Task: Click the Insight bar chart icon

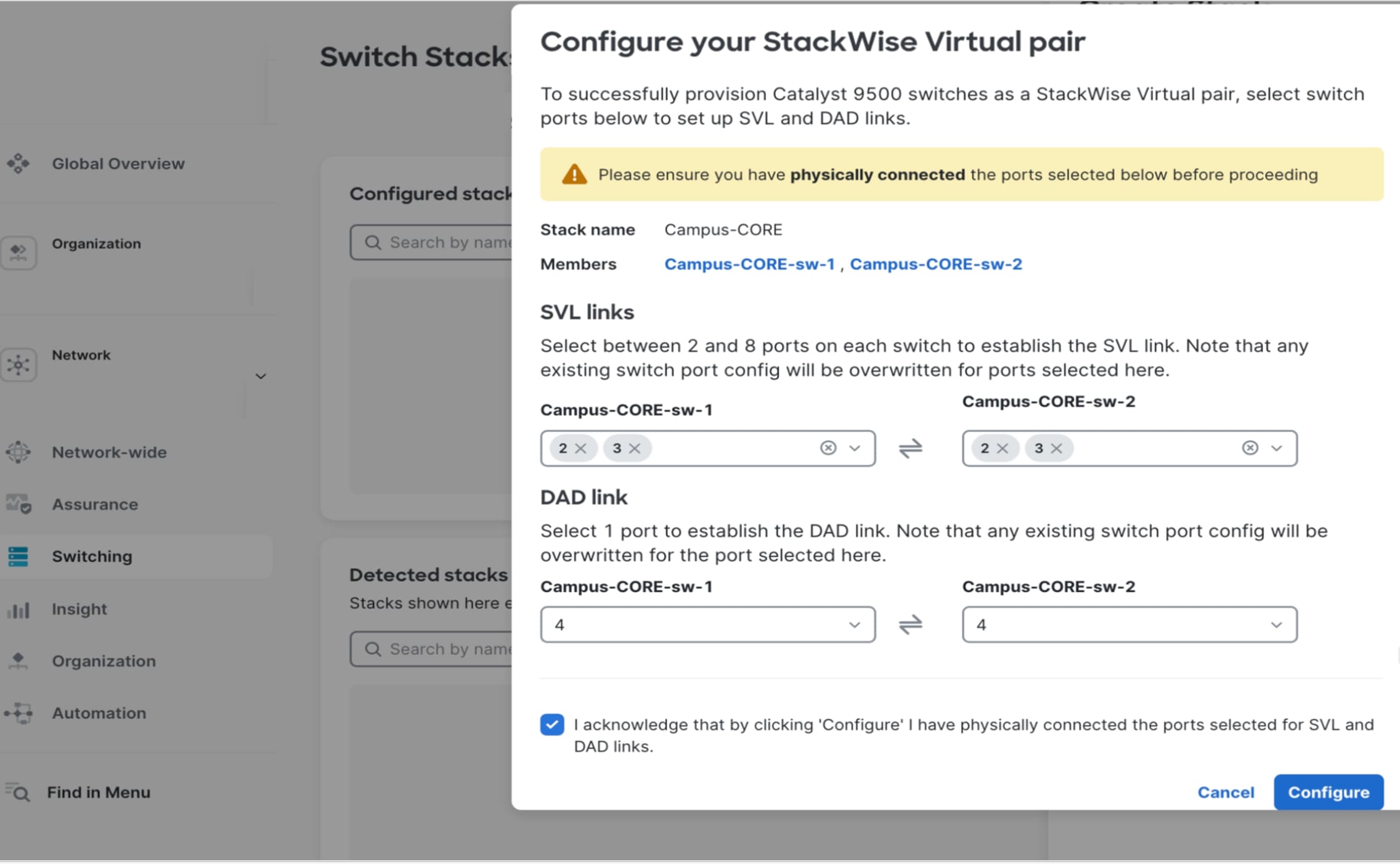Action: point(18,609)
